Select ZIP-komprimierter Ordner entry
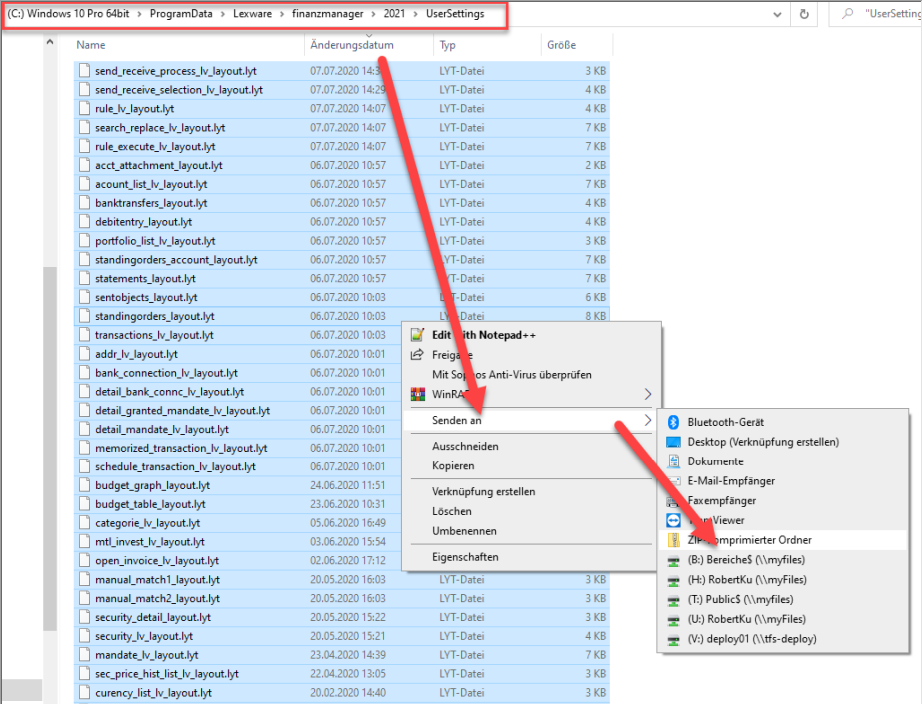The width and height of the screenshot is (922, 704). point(783,540)
